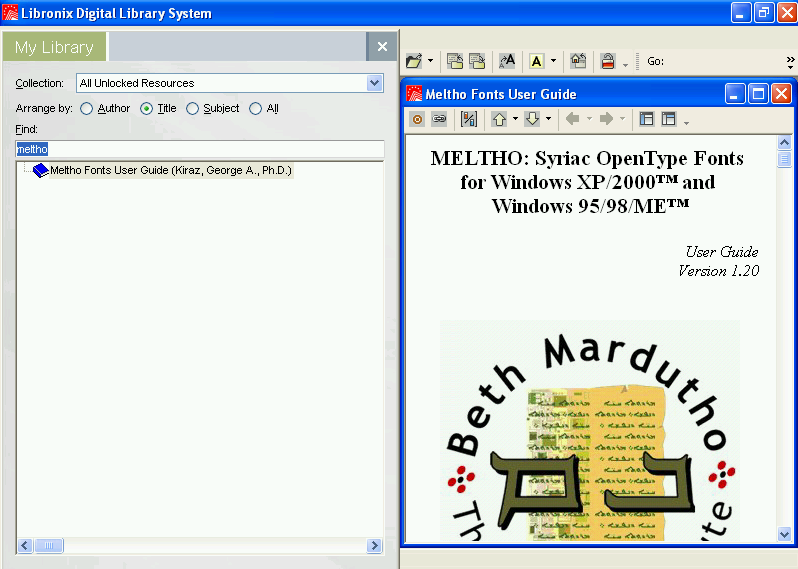This screenshot has width=798, height=569.
Task: Expand main toolbar overflow chevron
Action: click(x=790, y=62)
